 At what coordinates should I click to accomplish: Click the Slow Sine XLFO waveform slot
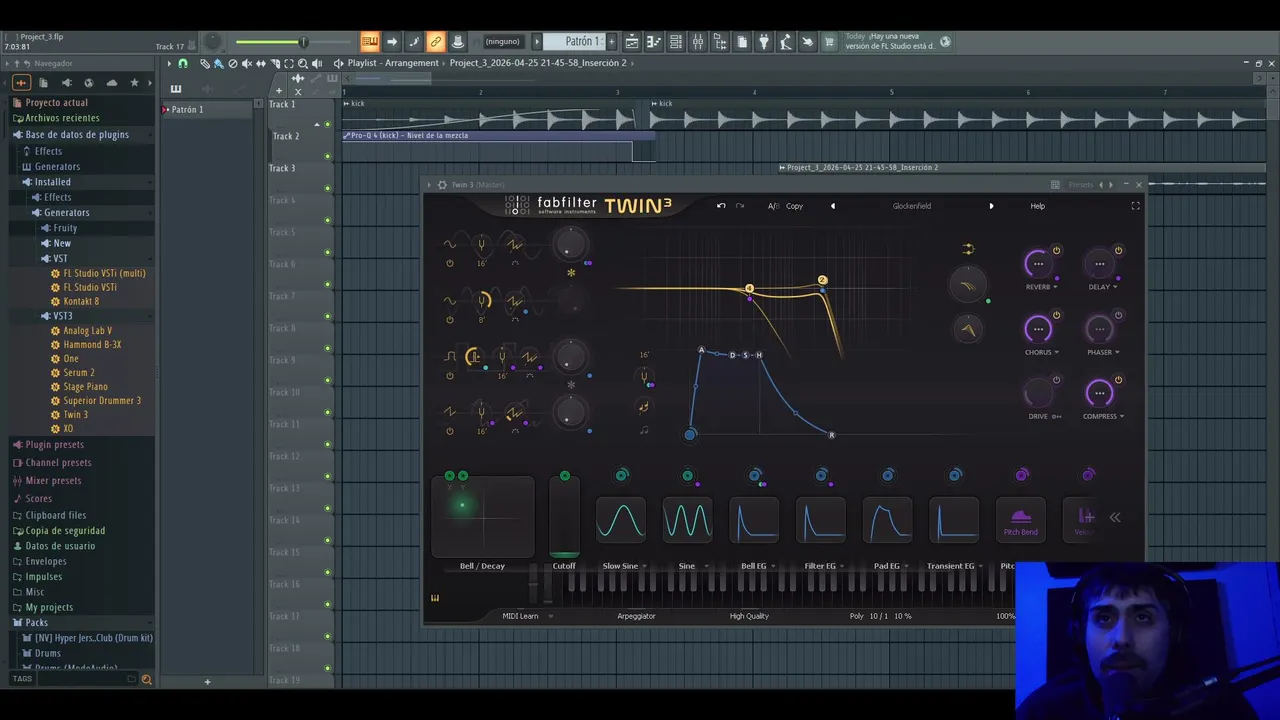coord(621,520)
